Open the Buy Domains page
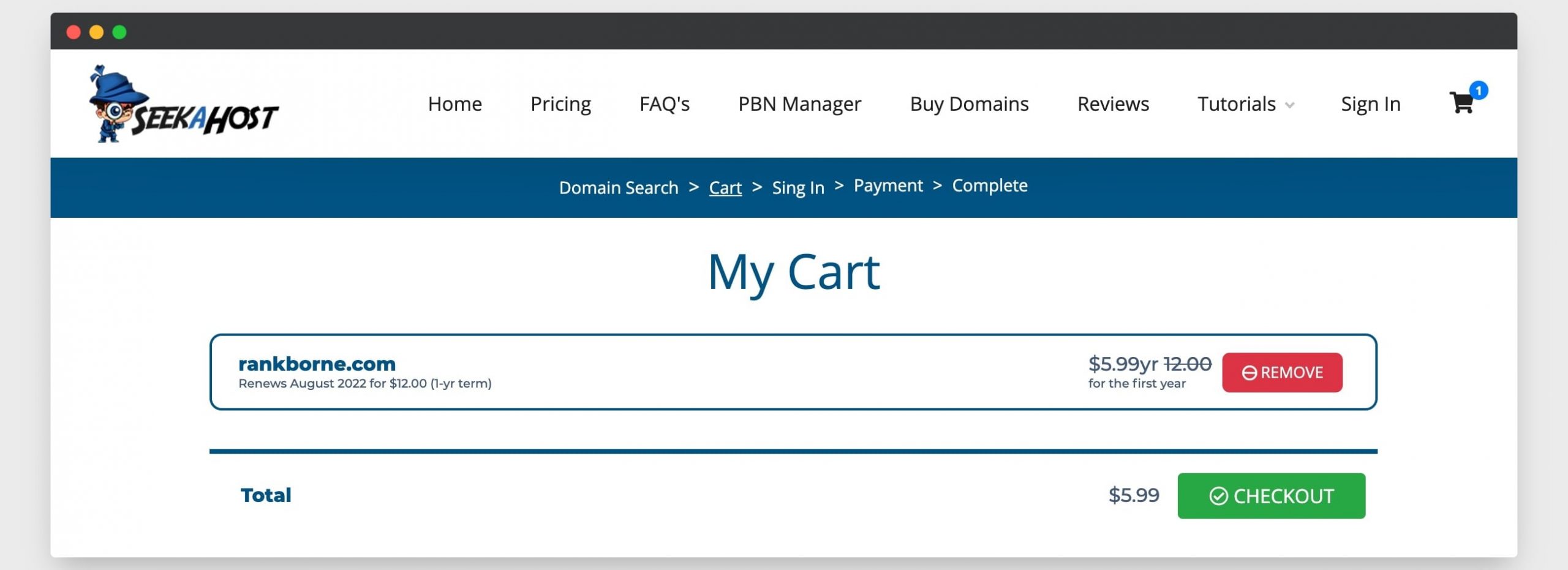The width and height of the screenshot is (1568, 570). point(969,105)
